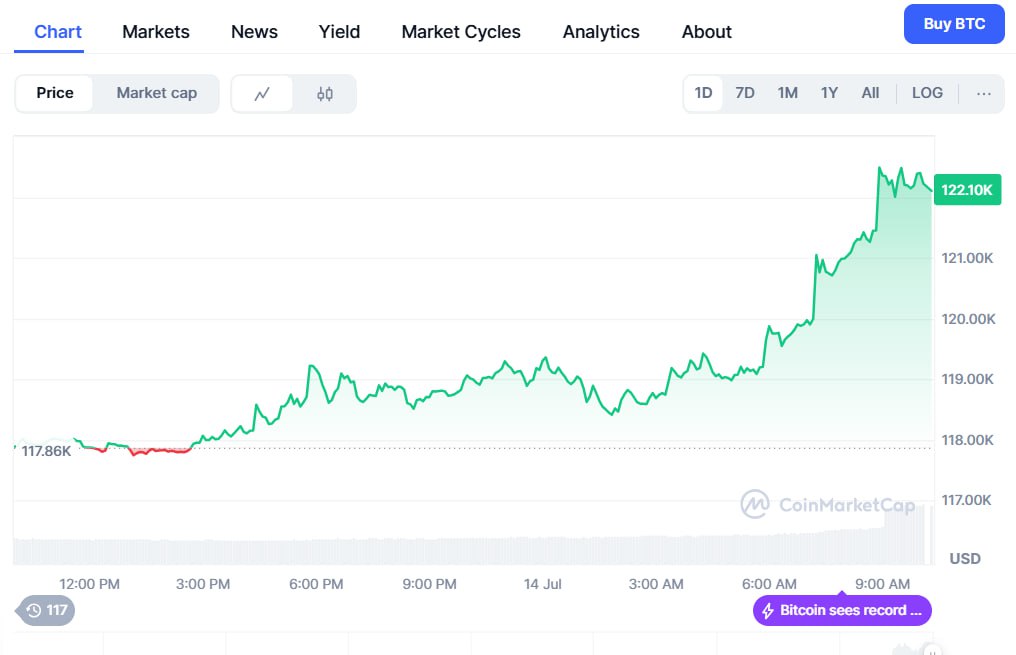Enable LOG scale on chart
This screenshot has height=655, width=1016.
pyautogui.click(x=926, y=93)
